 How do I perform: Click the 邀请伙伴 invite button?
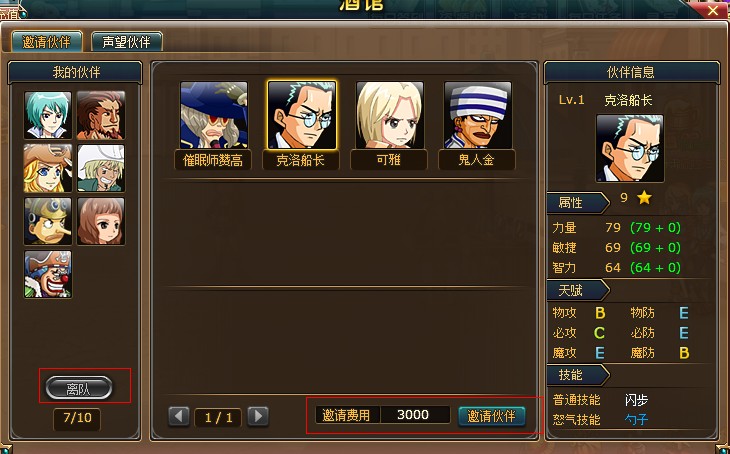click(492, 416)
